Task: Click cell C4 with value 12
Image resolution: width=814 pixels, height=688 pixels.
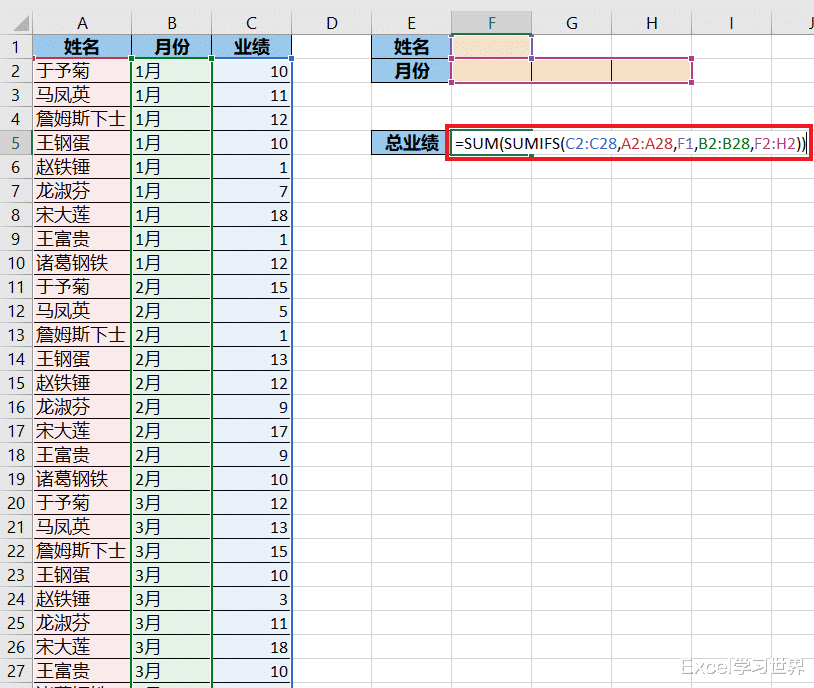Action: (x=252, y=119)
